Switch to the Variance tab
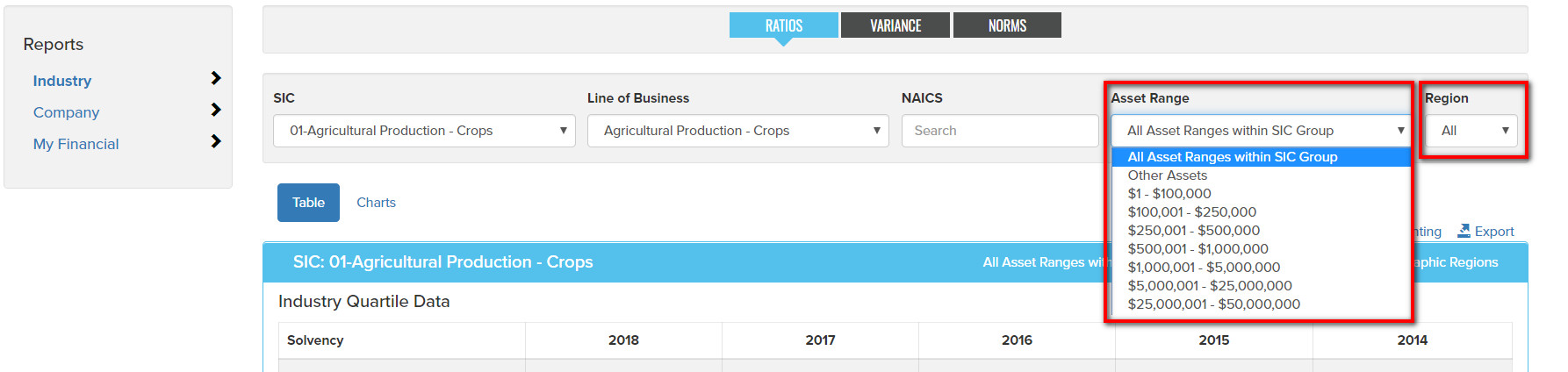The height and width of the screenshot is (372, 1568). click(895, 25)
